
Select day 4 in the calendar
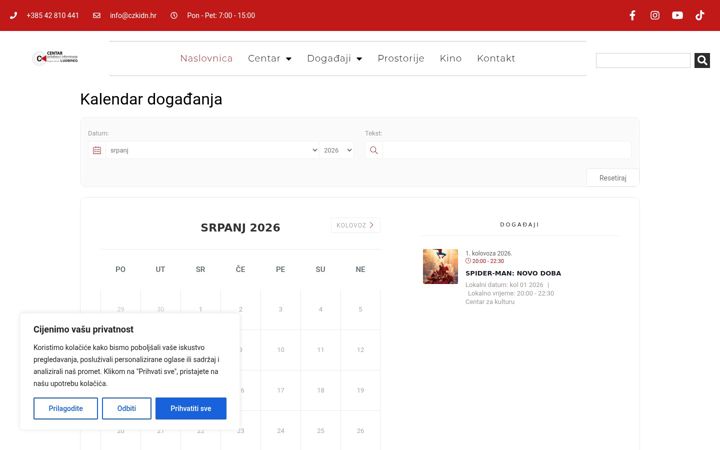[x=321, y=309]
